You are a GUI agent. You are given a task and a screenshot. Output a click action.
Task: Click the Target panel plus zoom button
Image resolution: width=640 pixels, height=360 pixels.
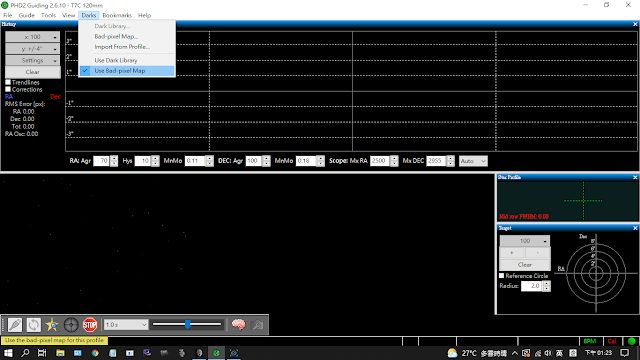coord(512,253)
